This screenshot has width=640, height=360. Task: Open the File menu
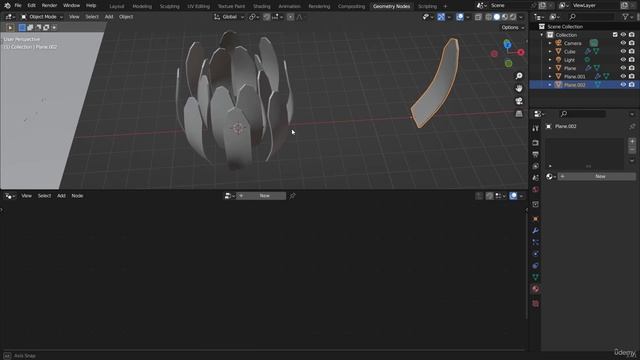(x=18, y=6)
